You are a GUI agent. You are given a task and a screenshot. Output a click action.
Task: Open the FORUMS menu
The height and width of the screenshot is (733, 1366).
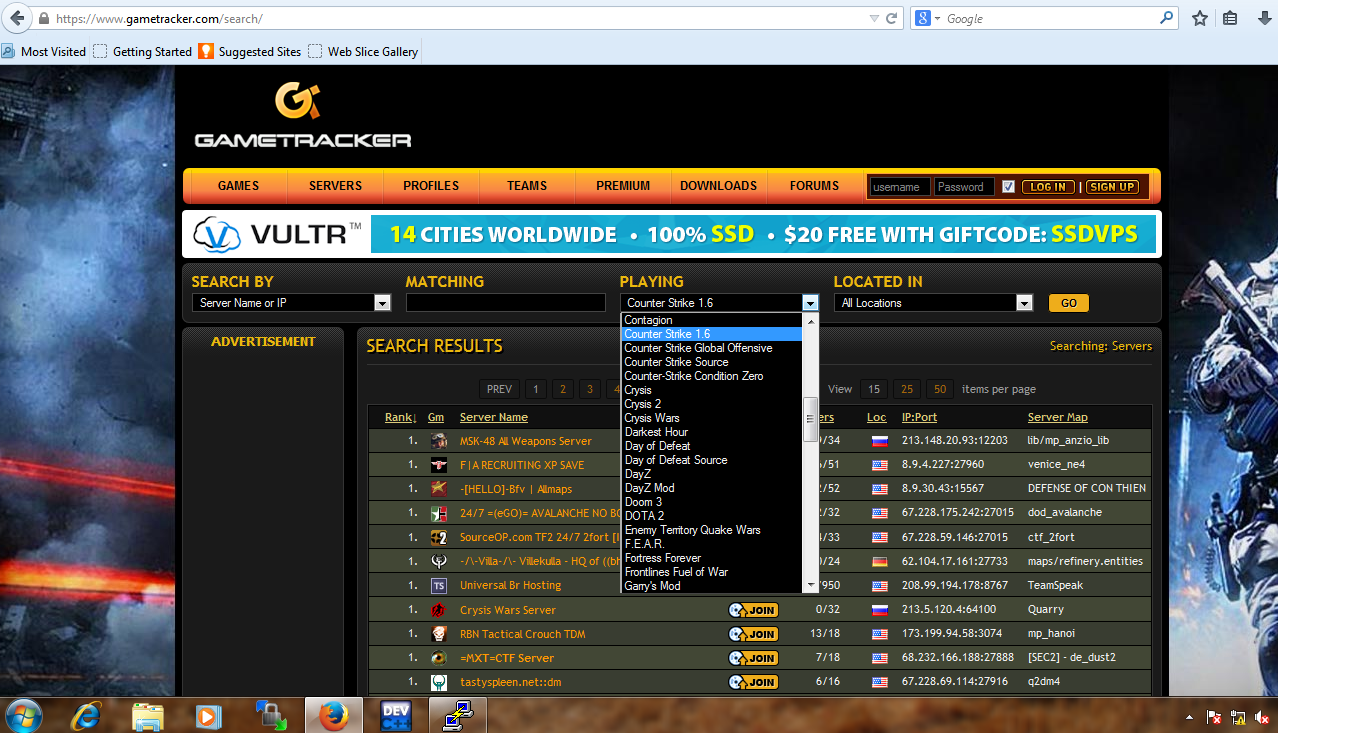(x=815, y=186)
